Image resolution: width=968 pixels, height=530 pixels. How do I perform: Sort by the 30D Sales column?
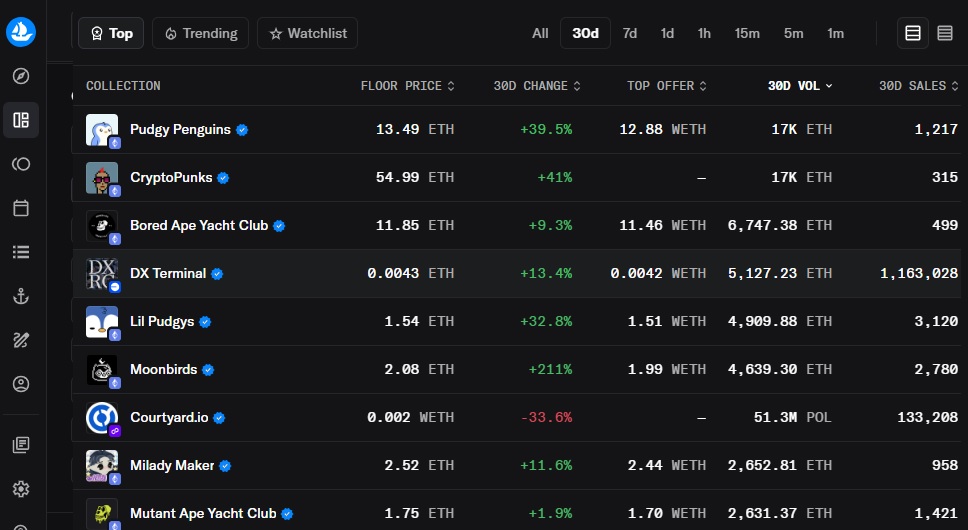click(x=919, y=86)
